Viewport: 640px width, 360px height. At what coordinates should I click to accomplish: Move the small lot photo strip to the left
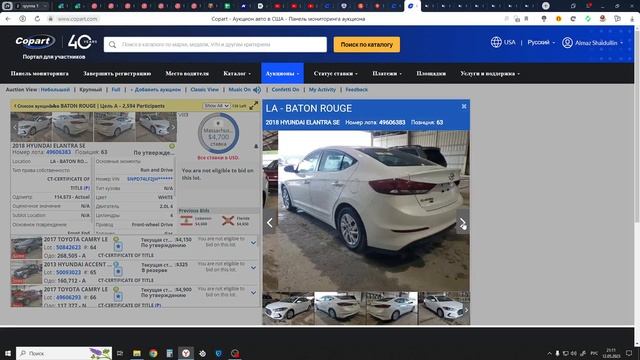tap(15, 127)
